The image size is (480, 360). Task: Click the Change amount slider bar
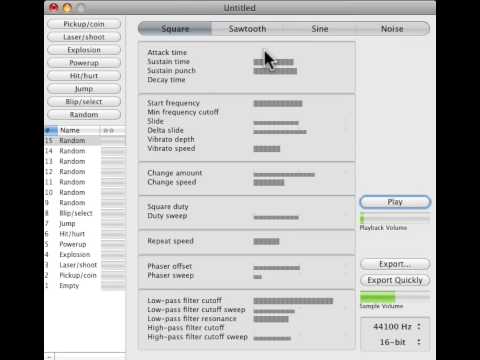284,174
